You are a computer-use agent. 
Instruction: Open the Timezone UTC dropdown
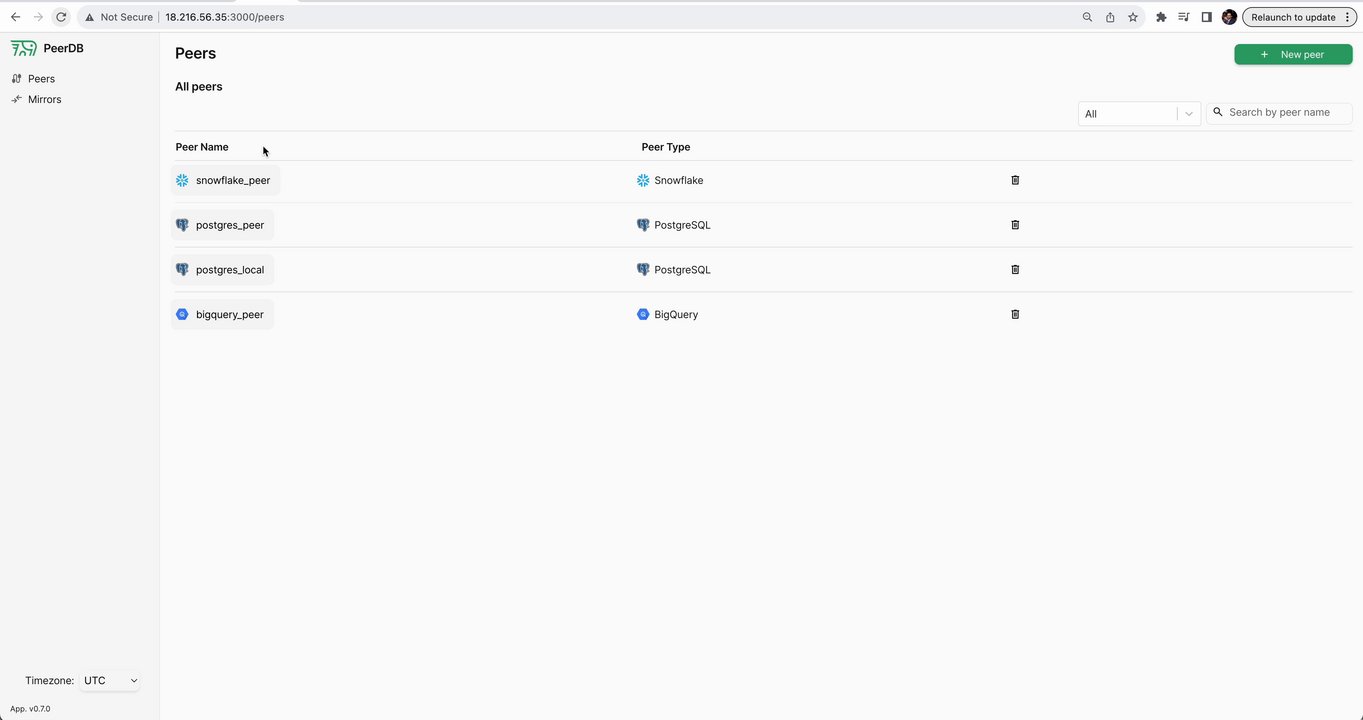click(x=110, y=681)
